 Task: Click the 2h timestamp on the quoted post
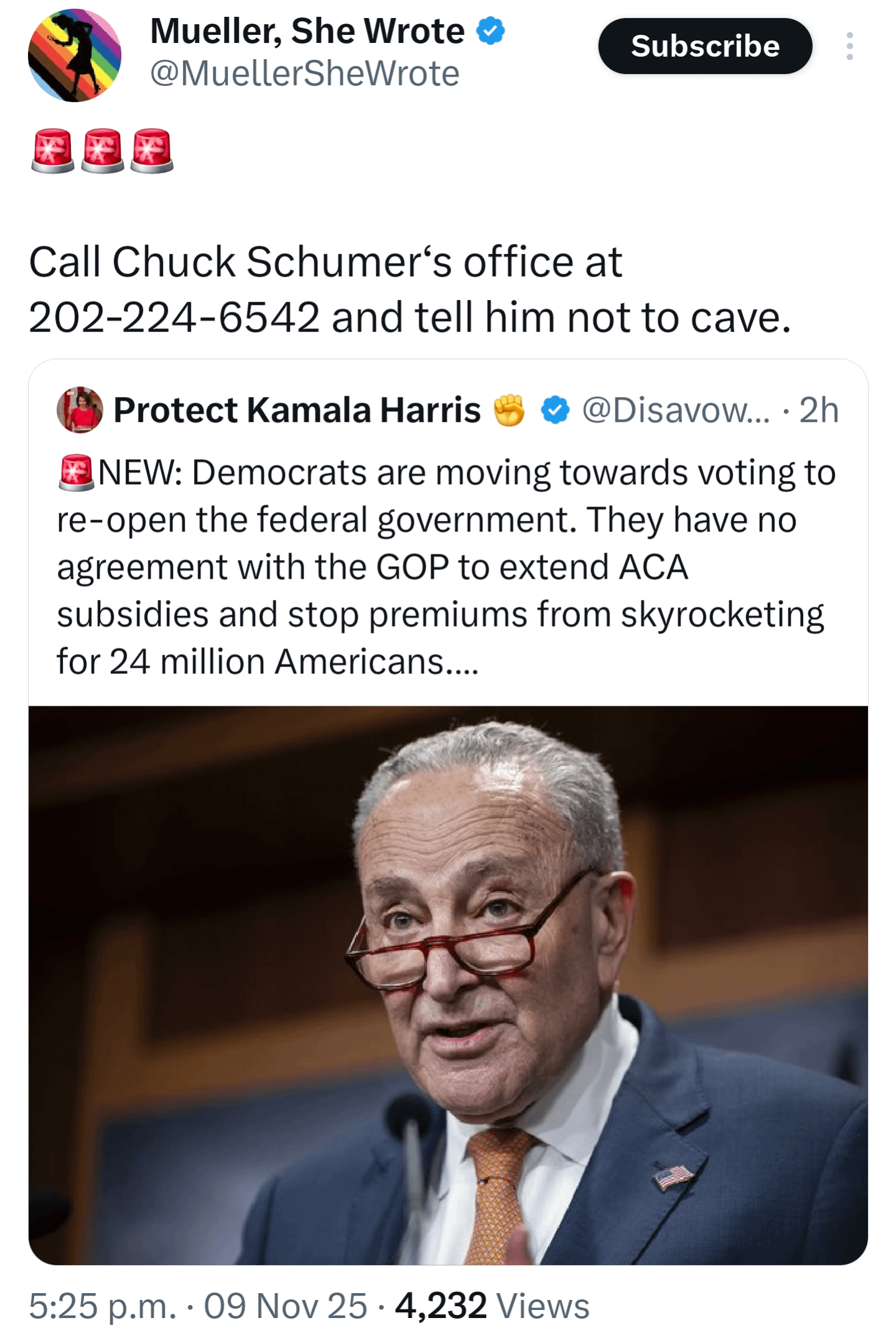click(x=819, y=410)
